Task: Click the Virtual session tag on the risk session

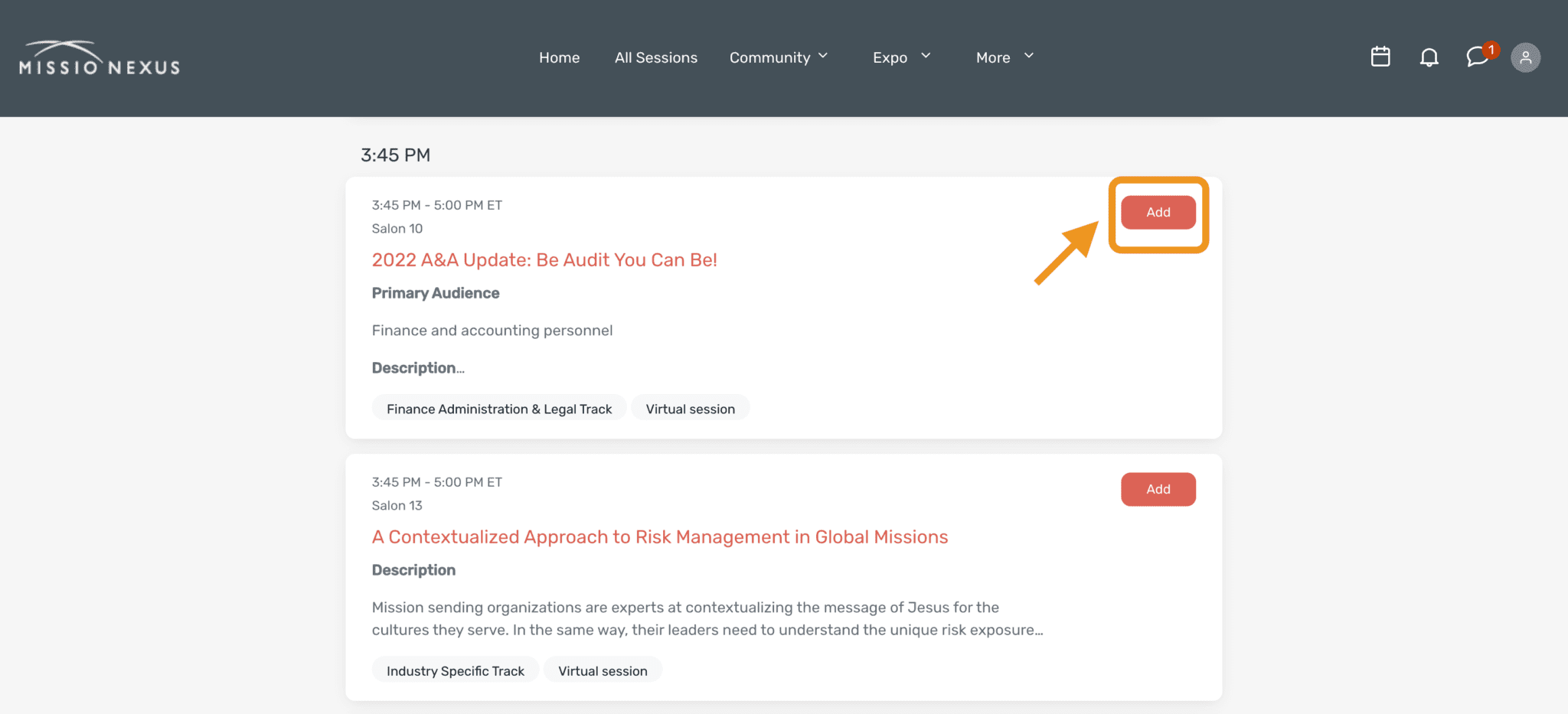Action: pyautogui.click(x=603, y=670)
